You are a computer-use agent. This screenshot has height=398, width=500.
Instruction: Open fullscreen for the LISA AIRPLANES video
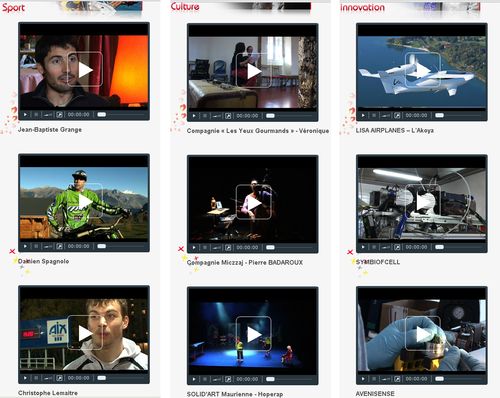click(397, 115)
